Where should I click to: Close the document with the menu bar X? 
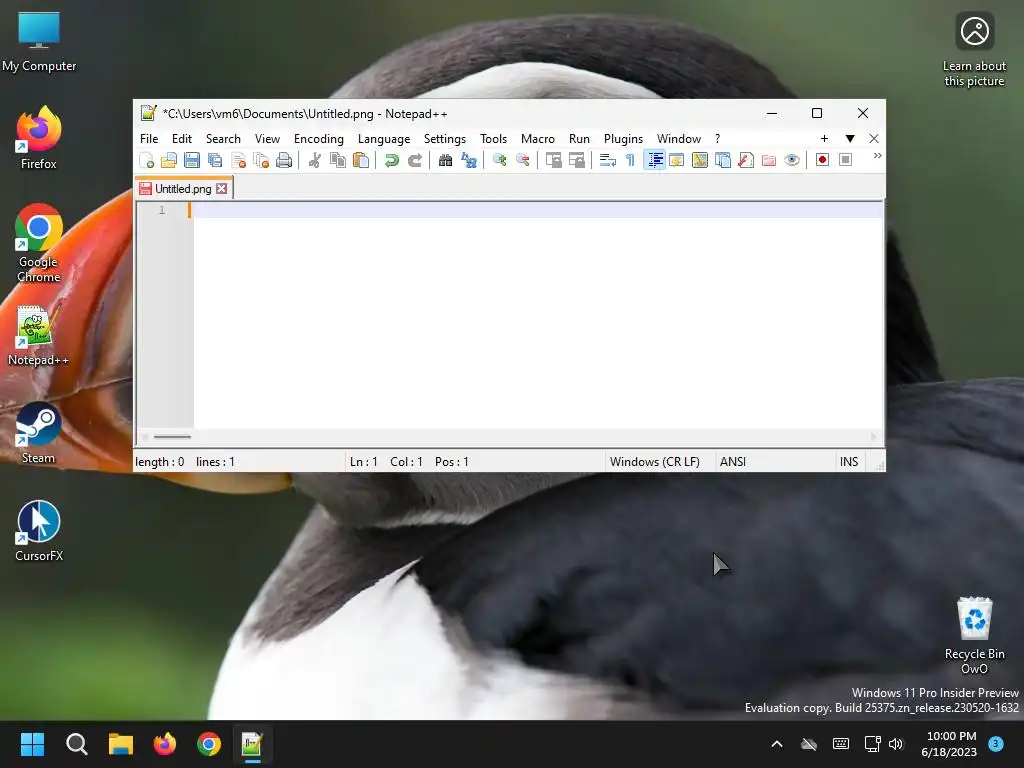tap(874, 138)
